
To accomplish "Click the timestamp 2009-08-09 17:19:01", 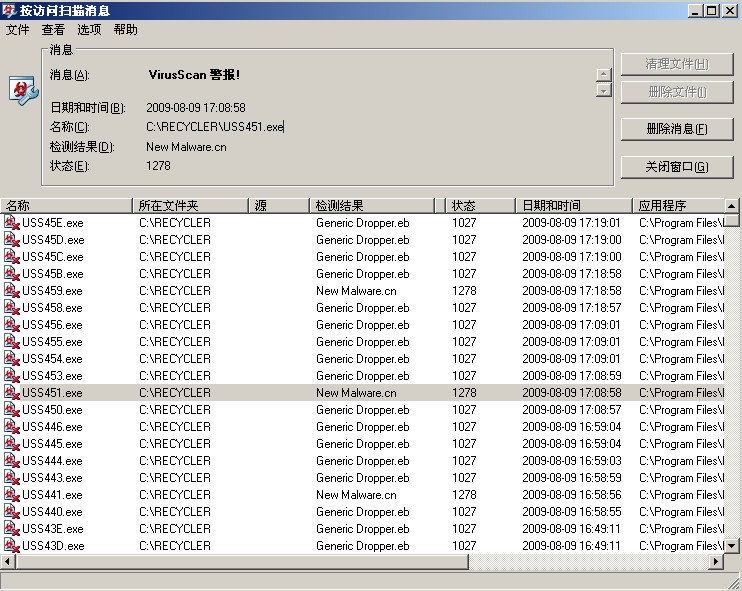I will (571, 222).
